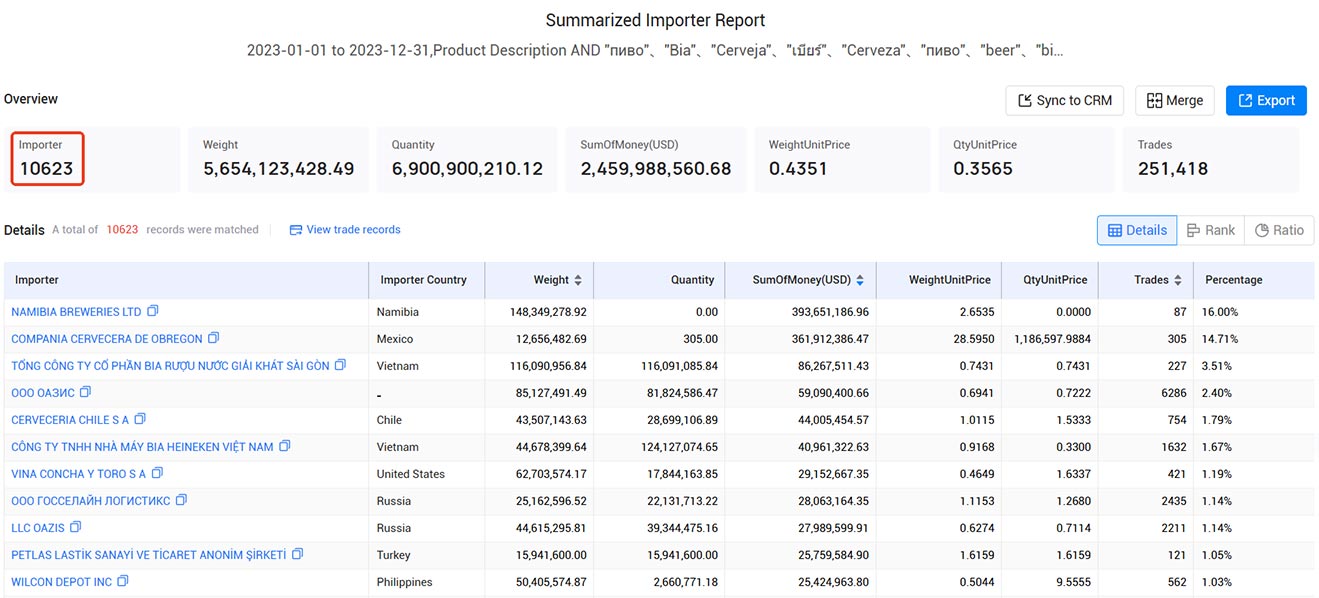Open CÔNG TY TNHH NHÀ MÁY BIA HEINEKEN link
This screenshot has width=1319, height=598.
[142, 447]
